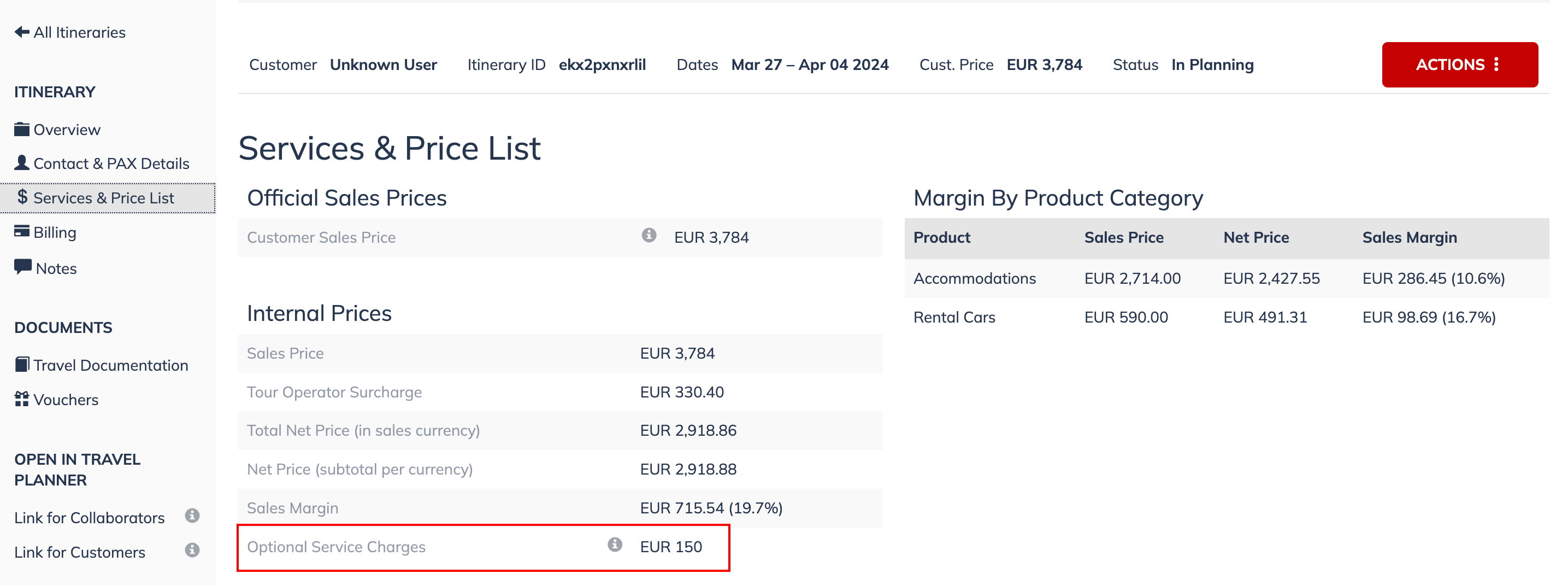
Task: Show info for Optional Service Charges
Action: tap(615, 545)
